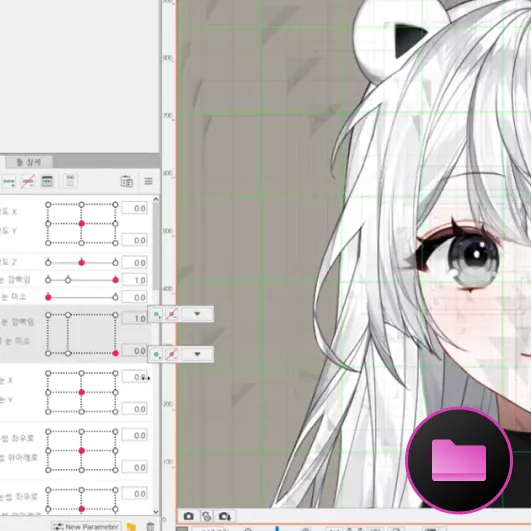Click the parameter list scroll-down arrow
Viewport: 532px width, 531px height.
click(156, 512)
